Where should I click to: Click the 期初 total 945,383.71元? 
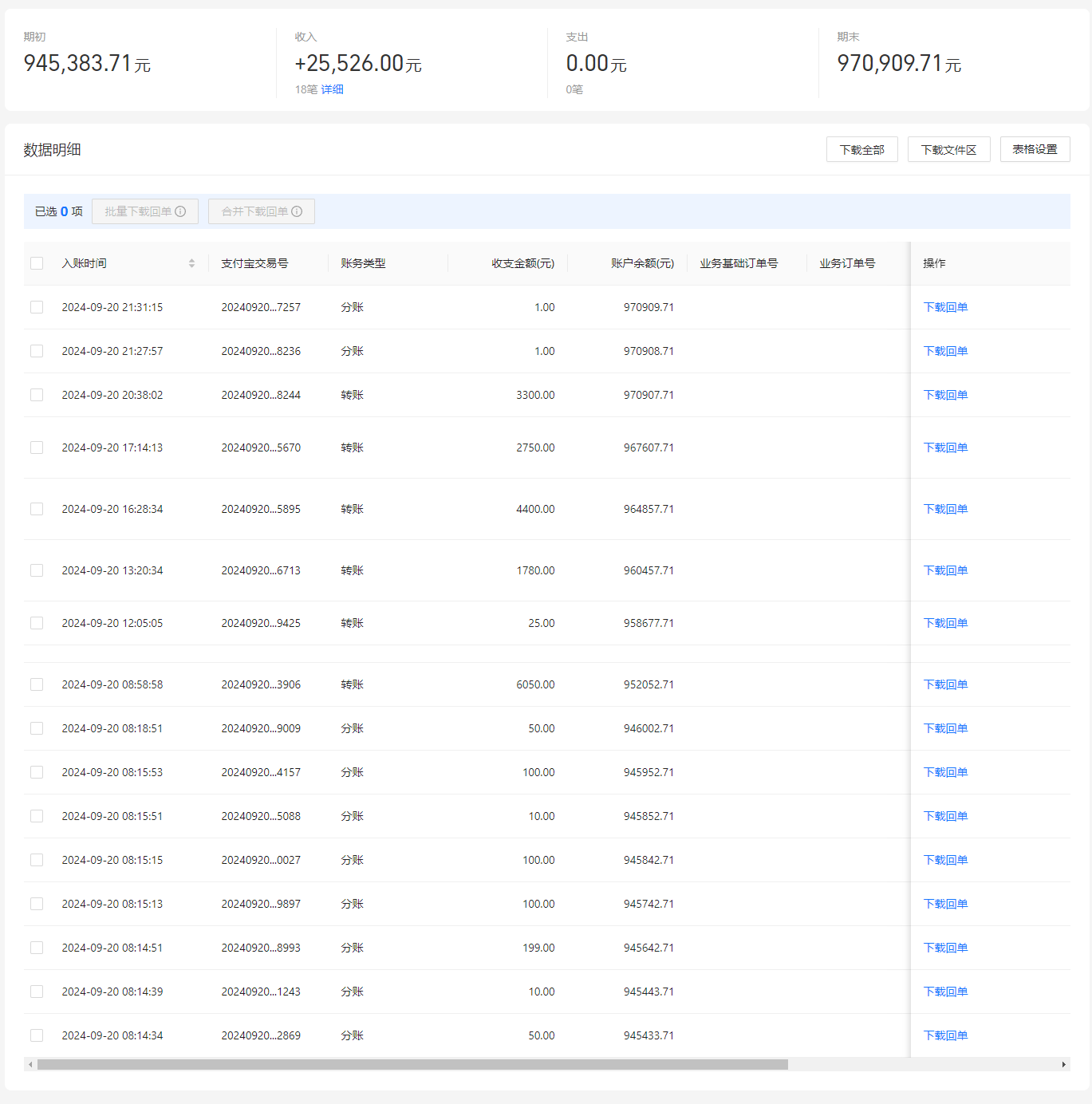(x=87, y=63)
